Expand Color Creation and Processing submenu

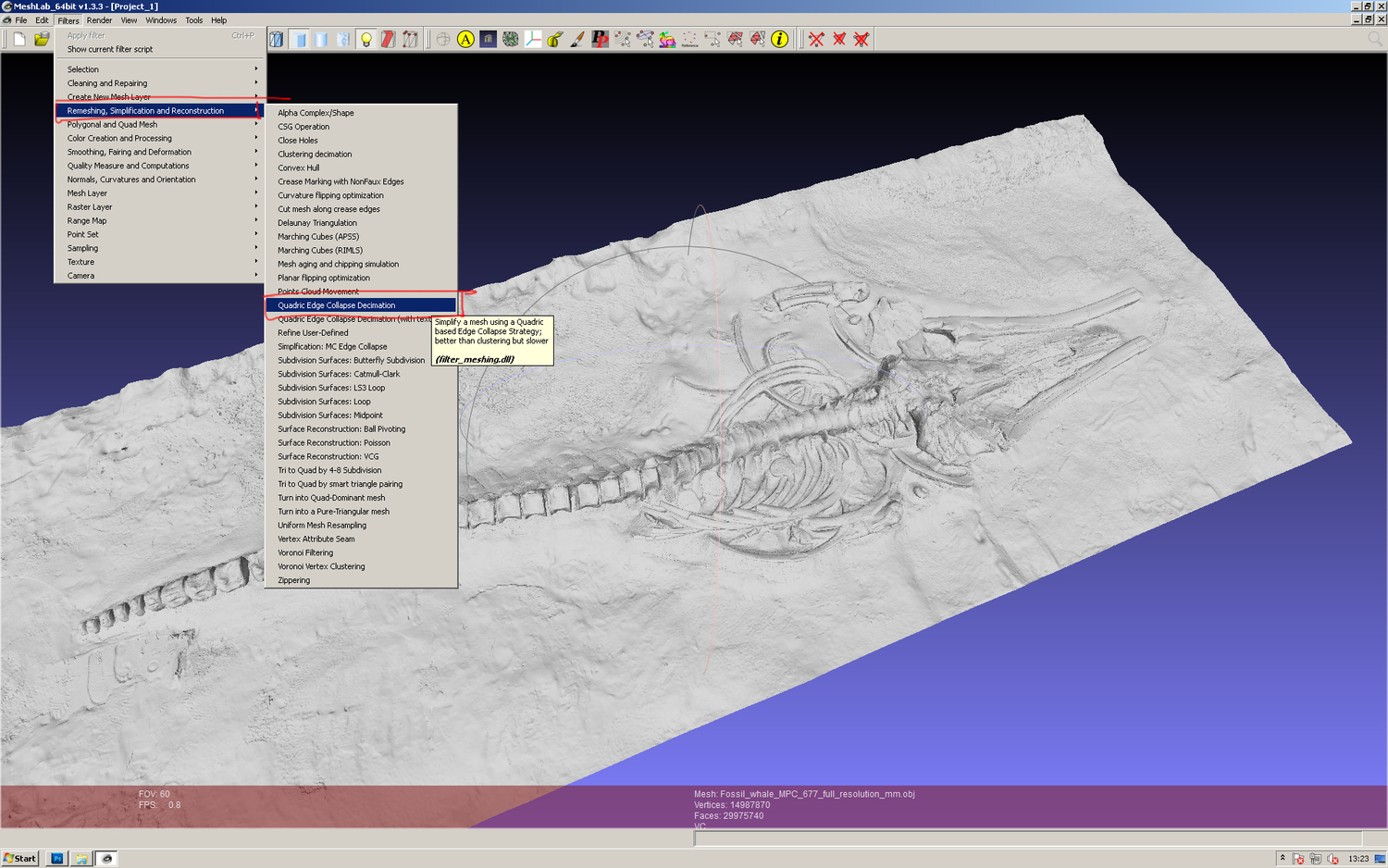160,138
